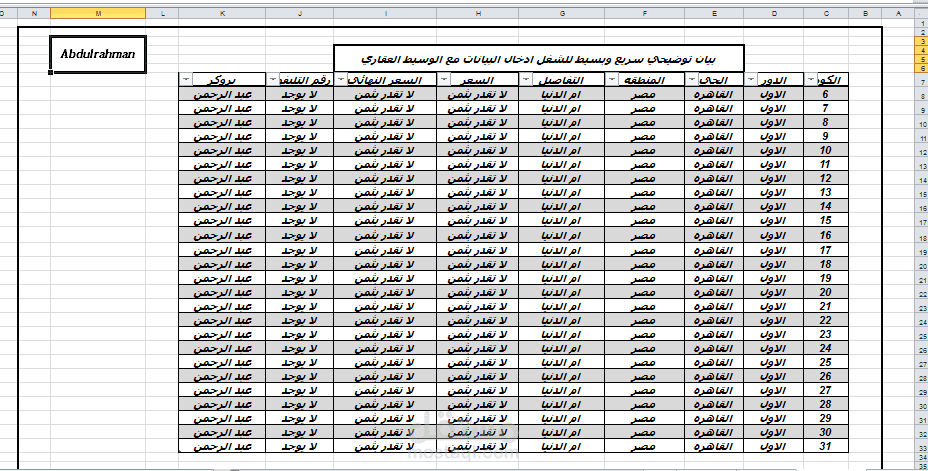Screen dimensions: 928x471
Task: Open the filter dropdown on المنطقه header
Action: click(x=613, y=79)
